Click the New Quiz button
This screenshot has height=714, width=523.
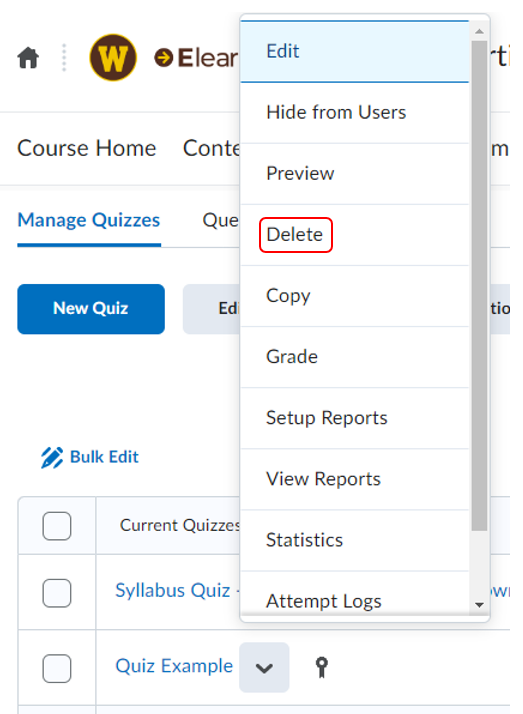tap(91, 309)
